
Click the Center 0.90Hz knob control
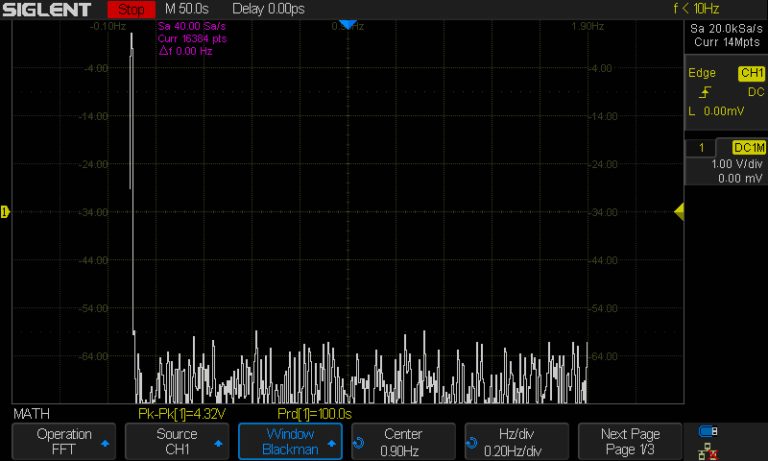click(403, 441)
